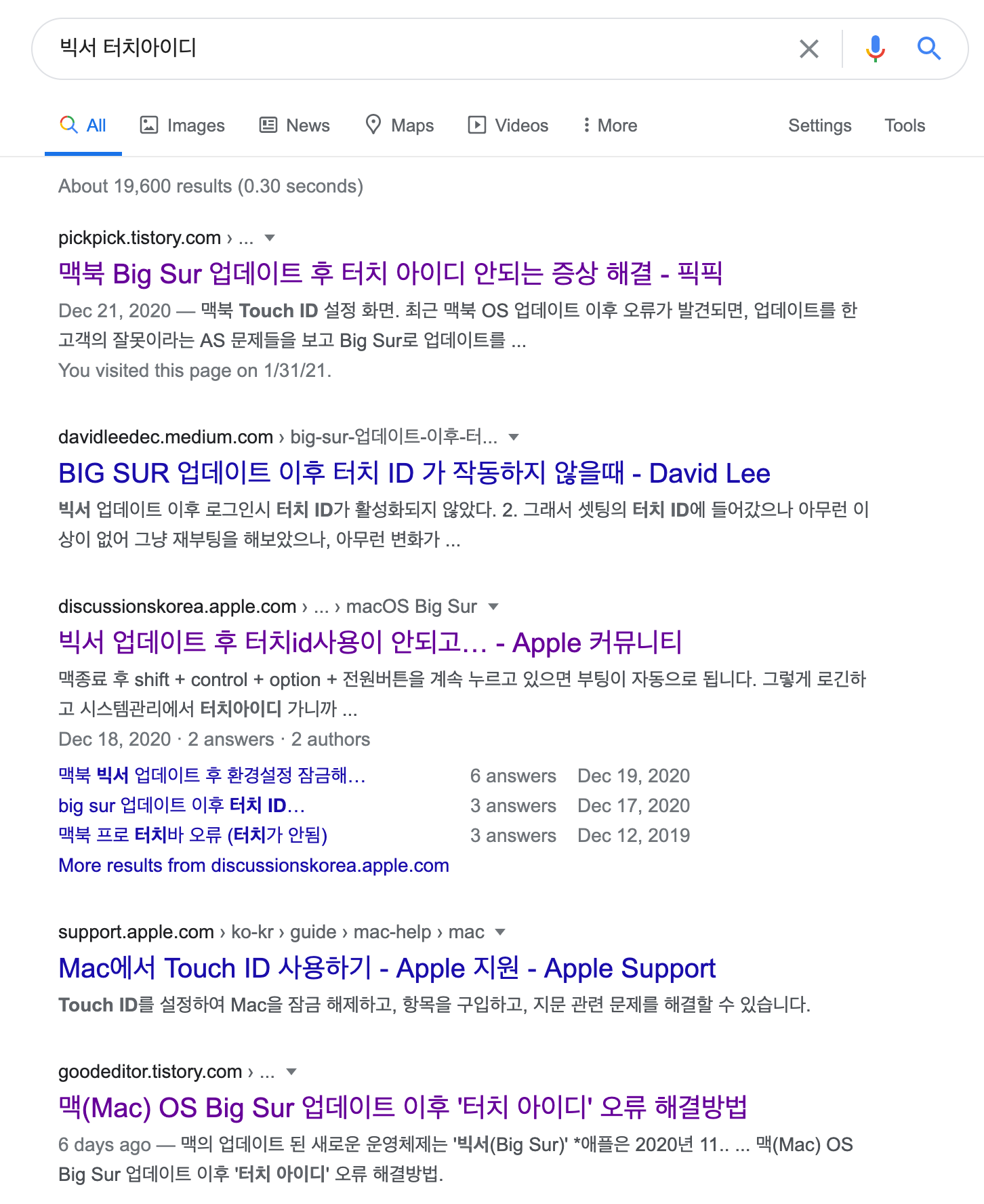Screen dimensions: 984x1204
Task: Open dropdown arrow next to pickpick.tistory.com
Action: 270,238
